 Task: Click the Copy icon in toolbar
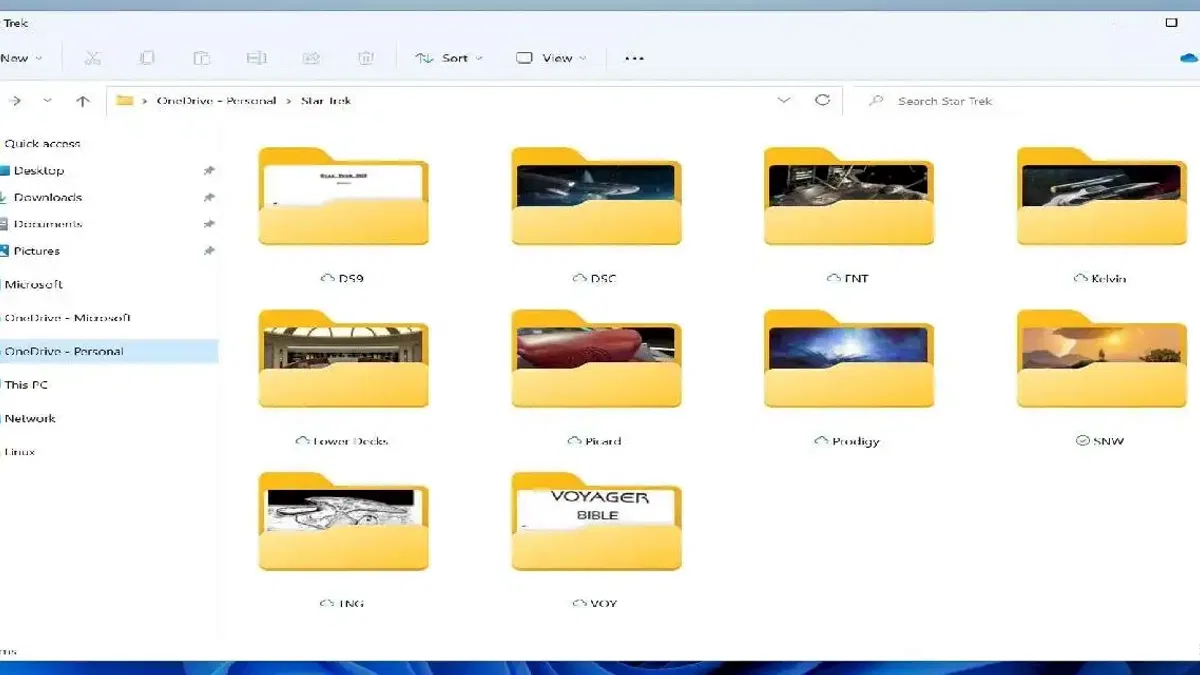pos(147,58)
